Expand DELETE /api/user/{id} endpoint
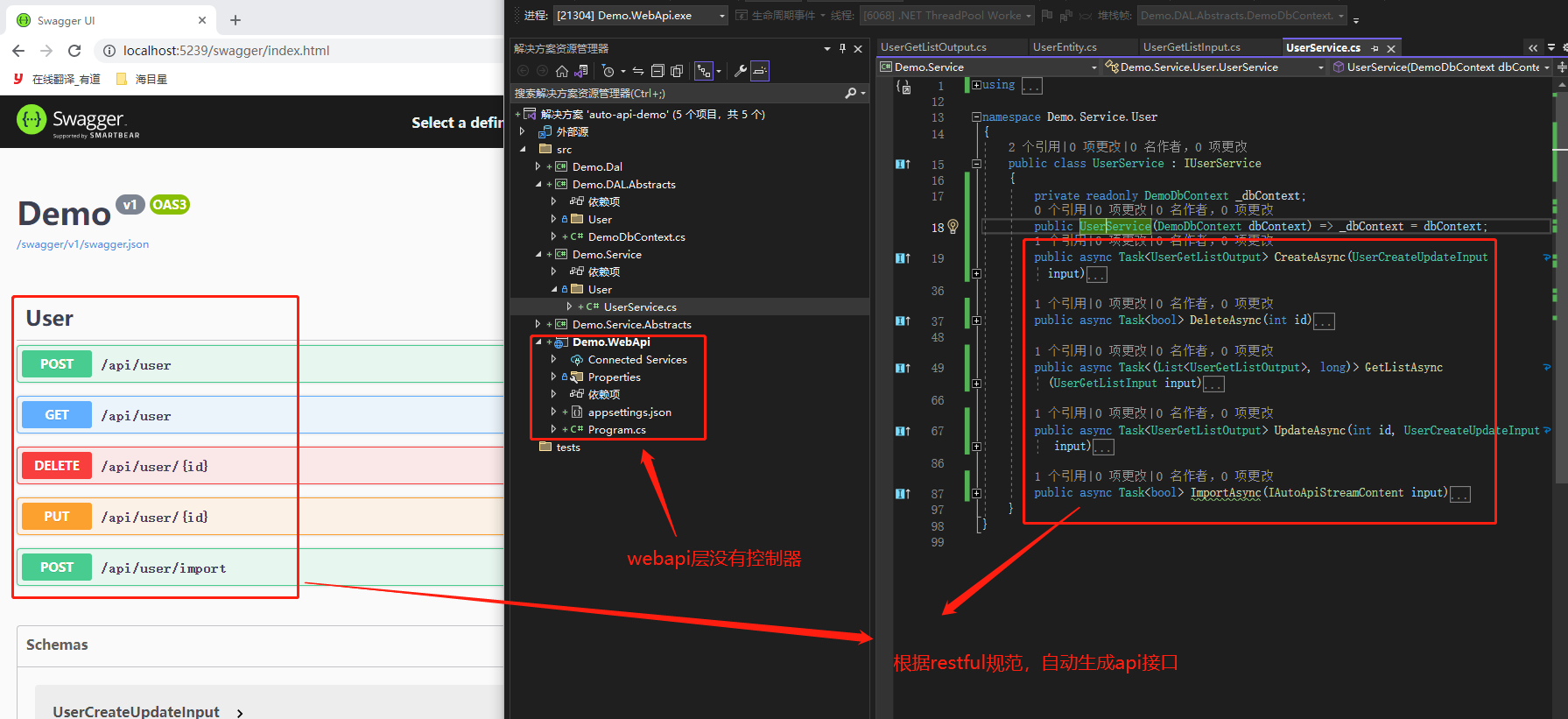The width and height of the screenshot is (1568, 719). [x=261, y=466]
